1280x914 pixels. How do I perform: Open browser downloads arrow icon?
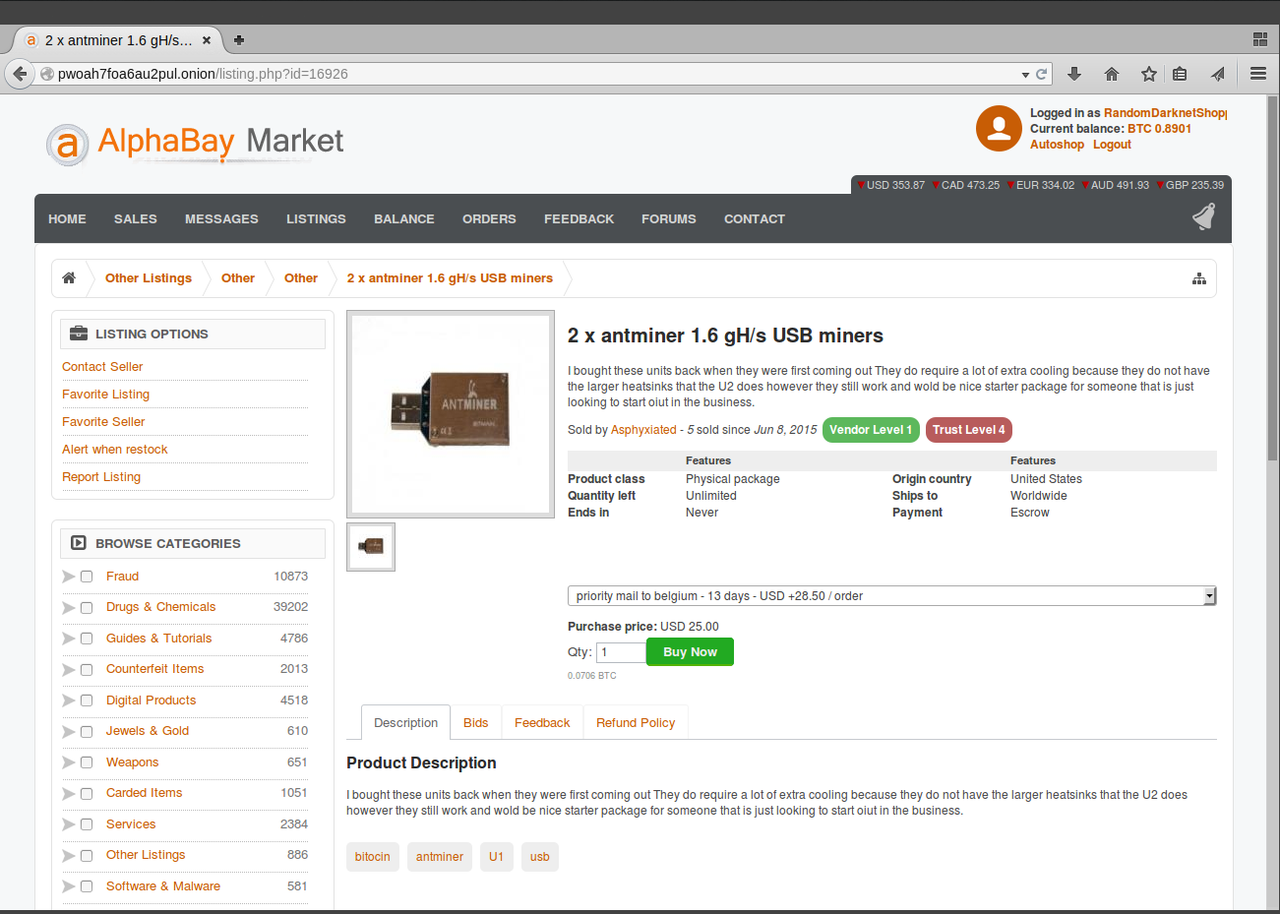(x=1075, y=74)
